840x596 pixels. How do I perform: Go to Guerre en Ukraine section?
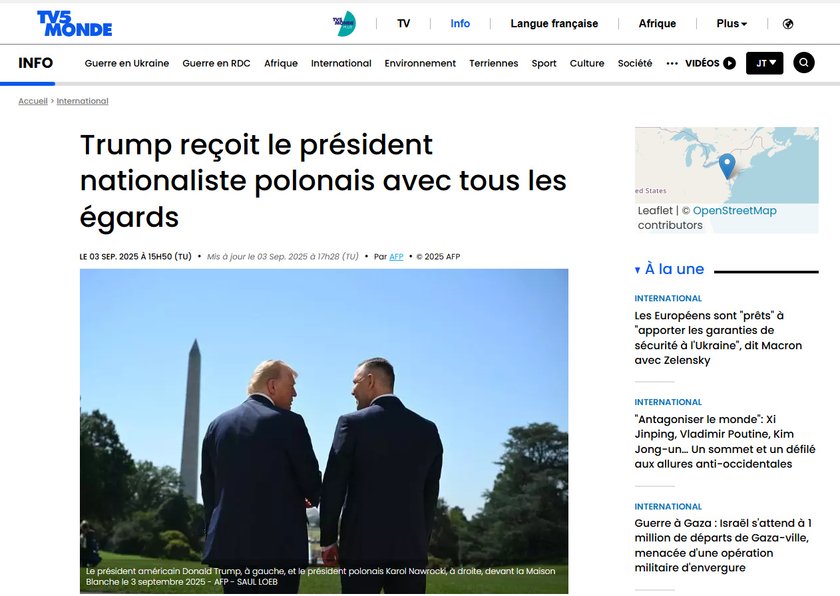coord(126,63)
